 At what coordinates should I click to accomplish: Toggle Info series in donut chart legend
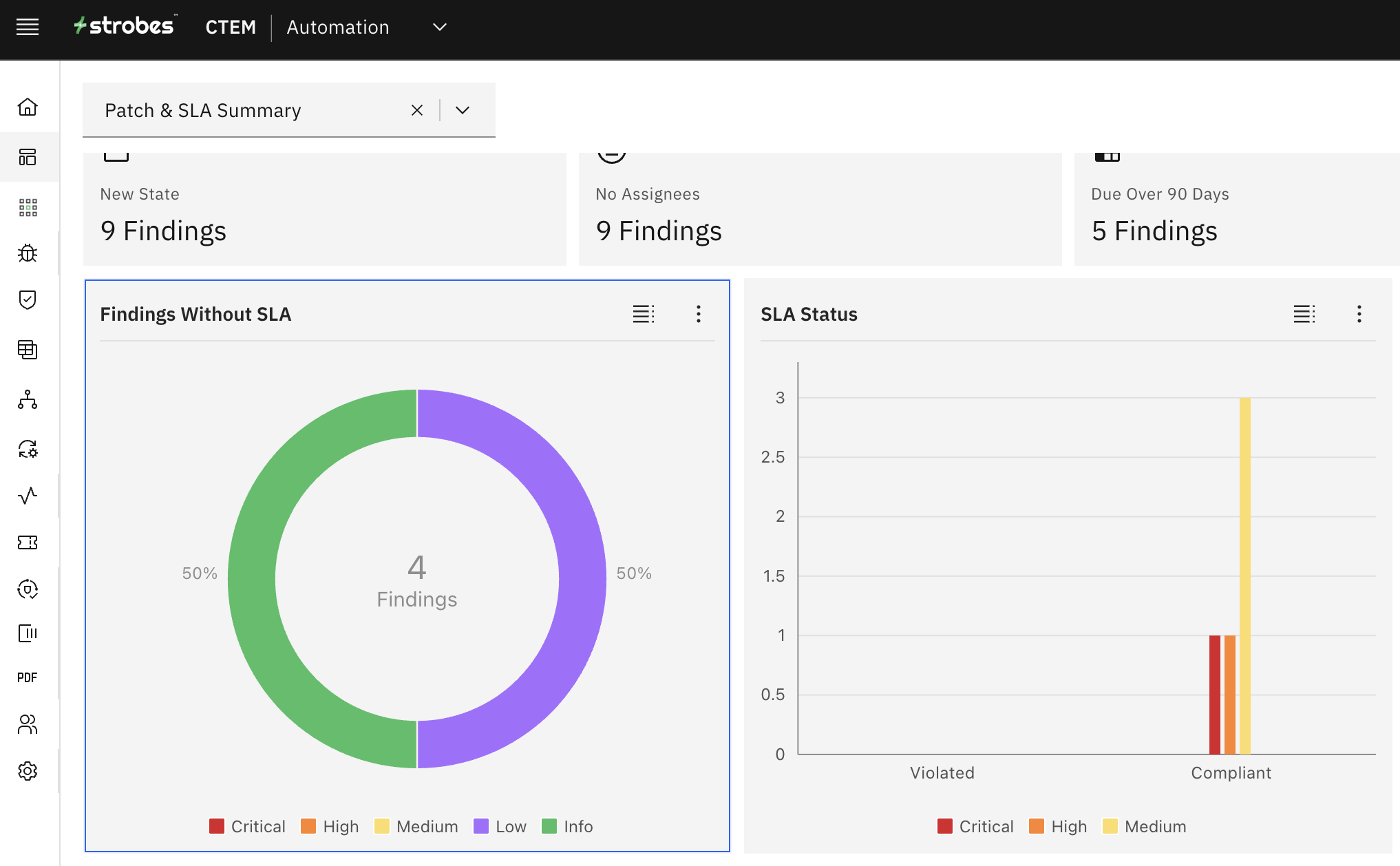pos(567,826)
